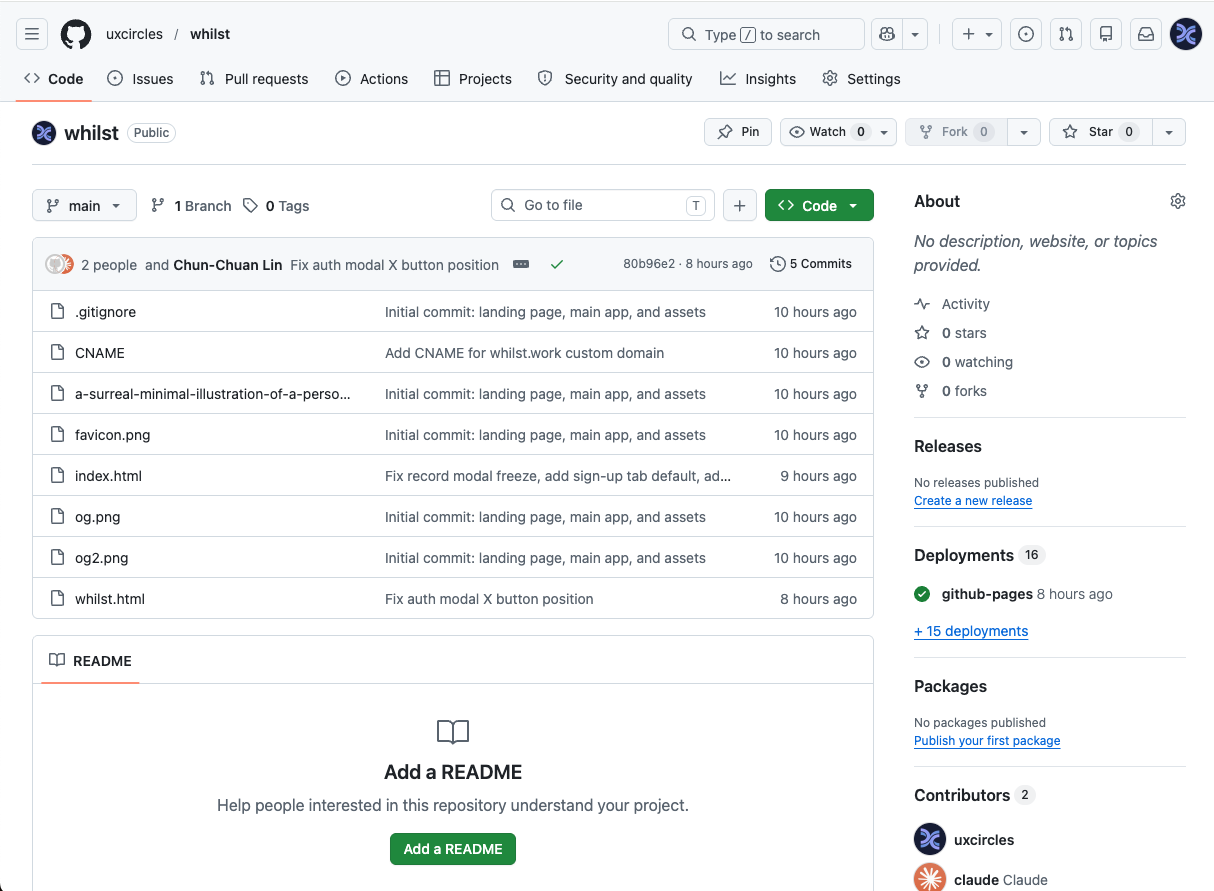Viewport: 1214px width, 891px height.
Task: Expand the Star lists dropdown arrow
Action: [1169, 132]
